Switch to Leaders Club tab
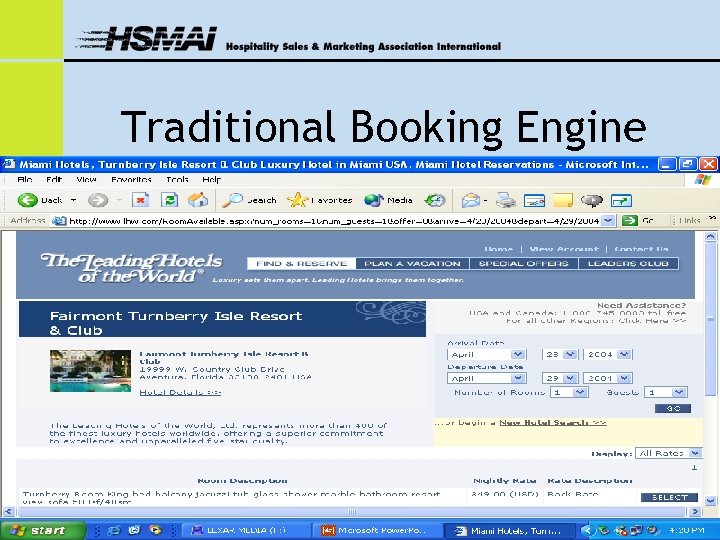The height and width of the screenshot is (540, 720). pos(628,264)
